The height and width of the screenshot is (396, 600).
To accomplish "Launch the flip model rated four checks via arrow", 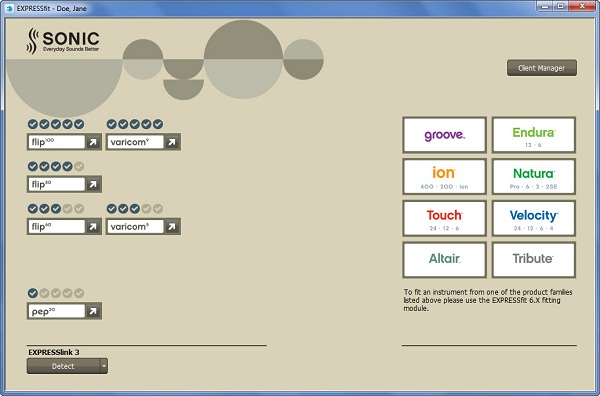I will [x=93, y=184].
